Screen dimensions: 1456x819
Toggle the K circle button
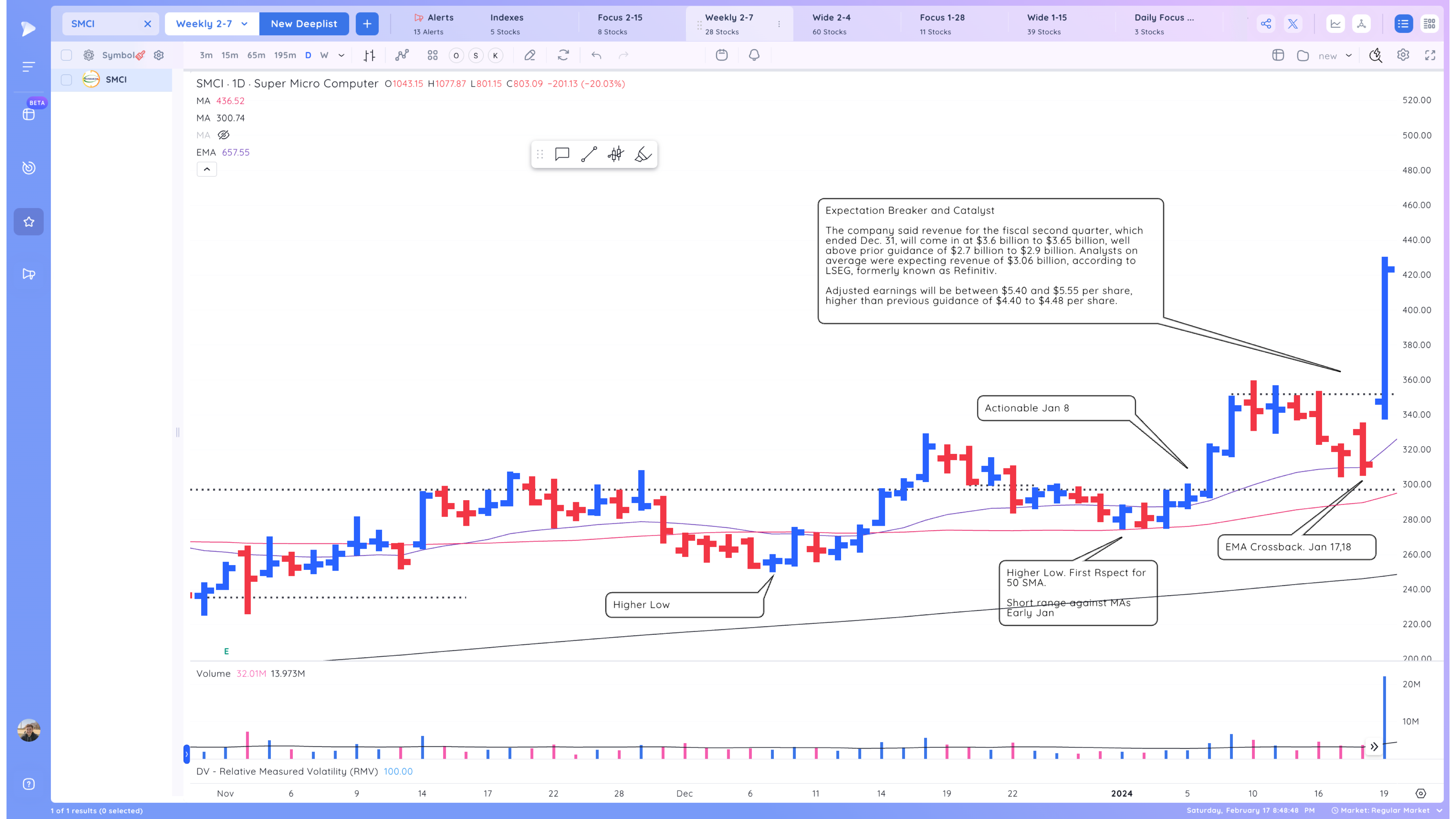(496, 55)
